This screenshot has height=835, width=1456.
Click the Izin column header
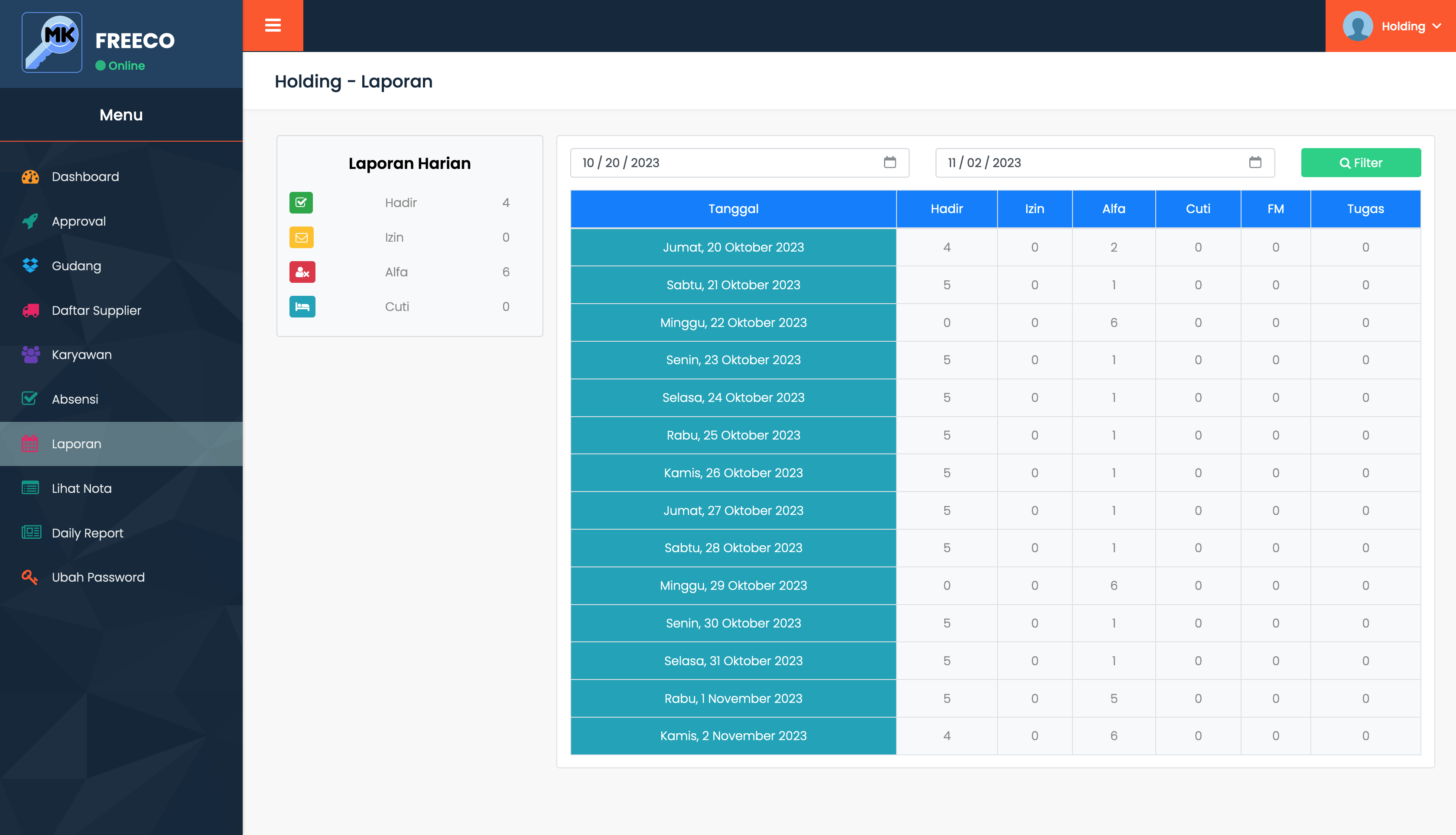[x=1034, y=209]
